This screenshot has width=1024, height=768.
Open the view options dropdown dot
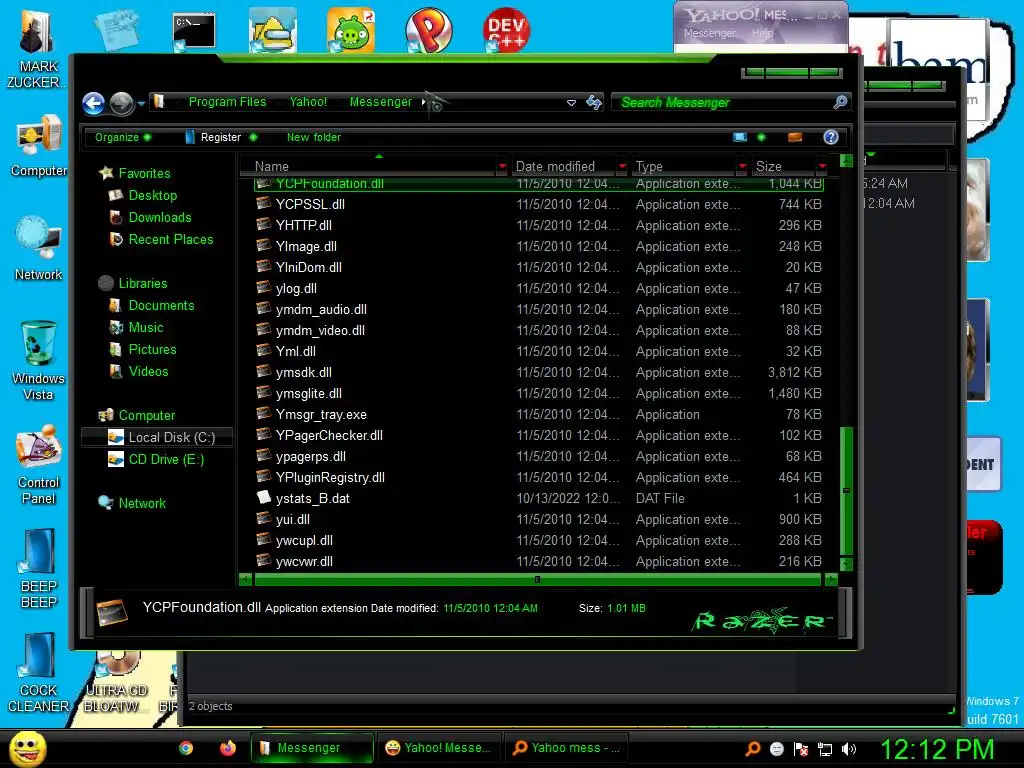coord(761,137)
